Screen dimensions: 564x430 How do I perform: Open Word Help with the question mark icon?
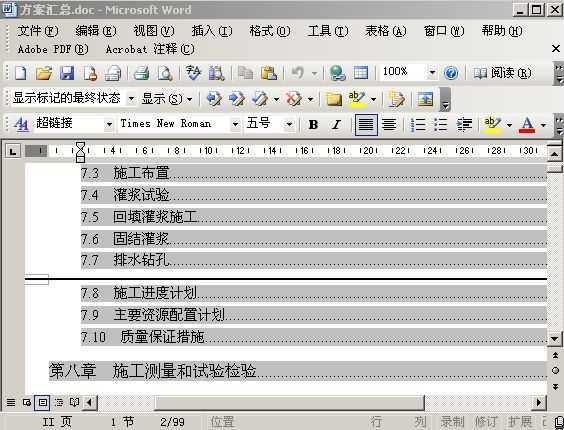tap(451, 73)
